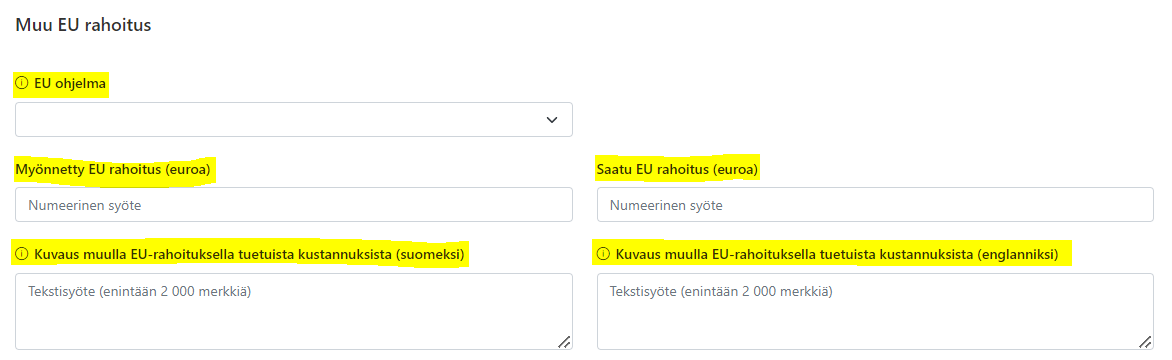Image resolution: width=1172 pixels, height=360 pixels.
Task: Click the Muu EU rahoitus section heading
Action: [83, 25]
